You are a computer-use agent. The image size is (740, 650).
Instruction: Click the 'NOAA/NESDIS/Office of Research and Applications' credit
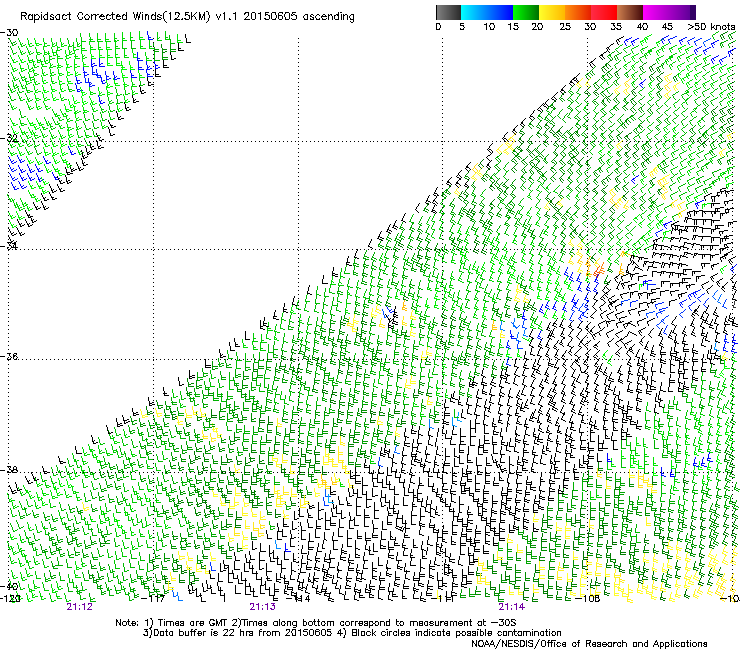coord(589,644)
